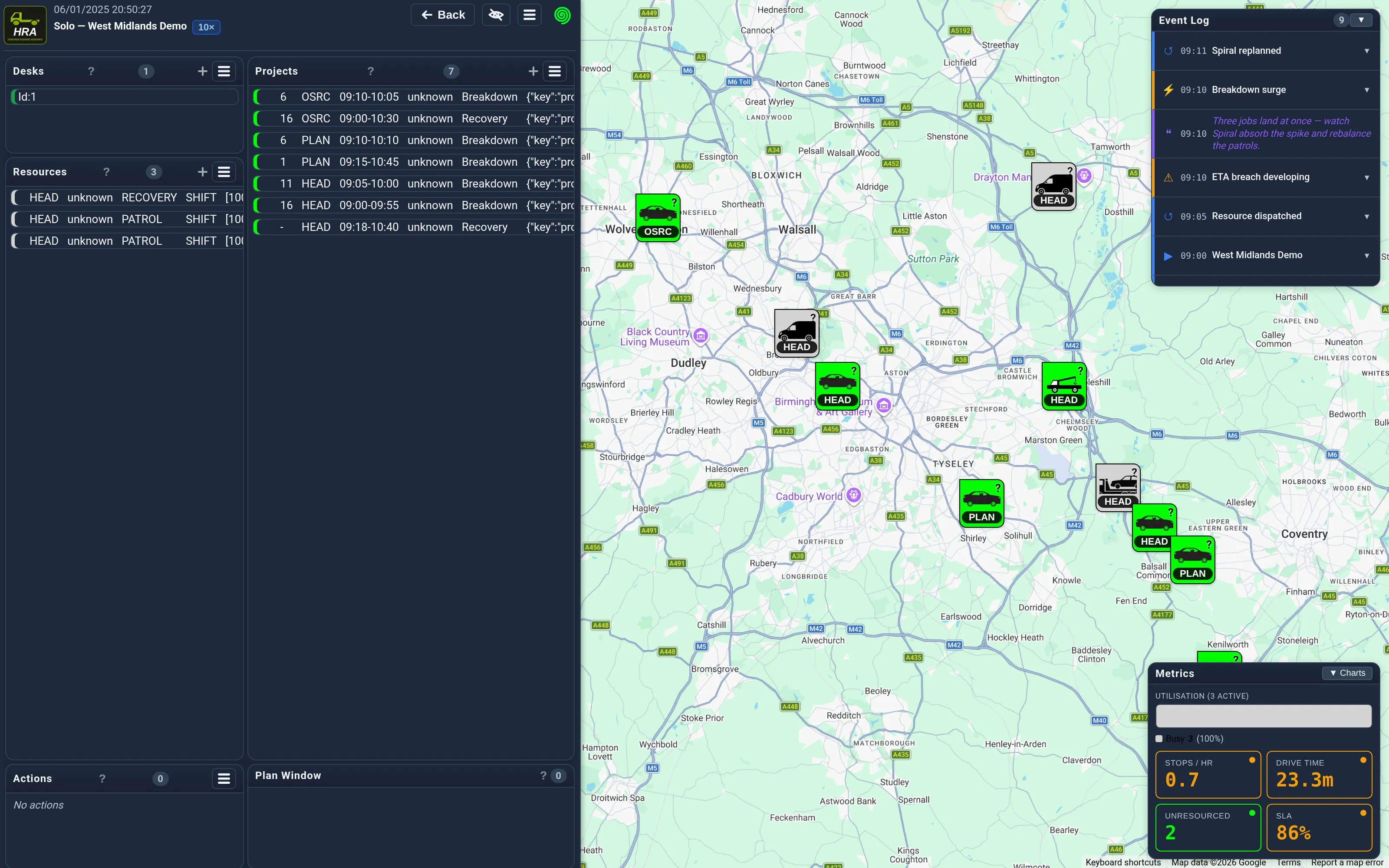Screen dimensions: 1389x868
Task: Select the HEAD RECOVERY SHIFT resource row
Action: [x=127, y=197]
